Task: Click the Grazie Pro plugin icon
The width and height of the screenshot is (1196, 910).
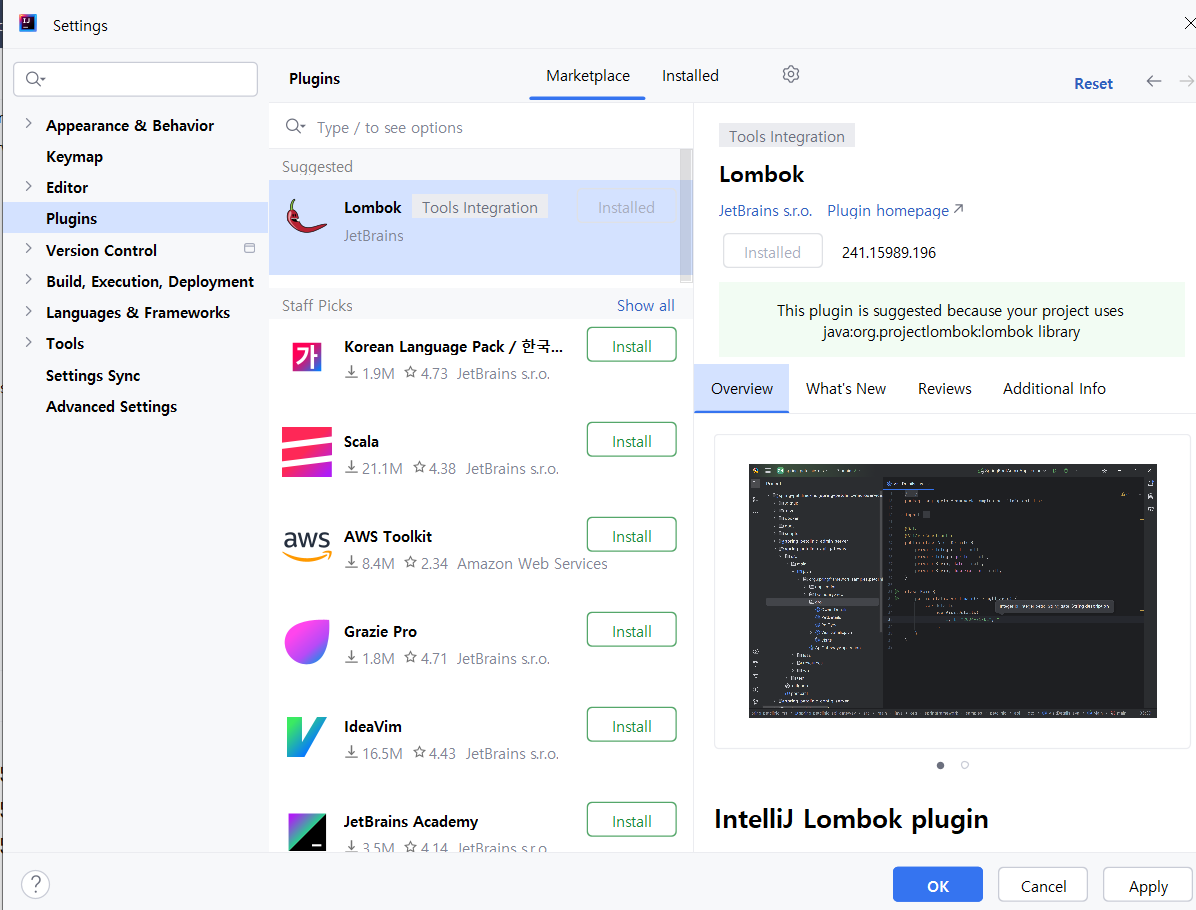Action: (x=307, y=642)
